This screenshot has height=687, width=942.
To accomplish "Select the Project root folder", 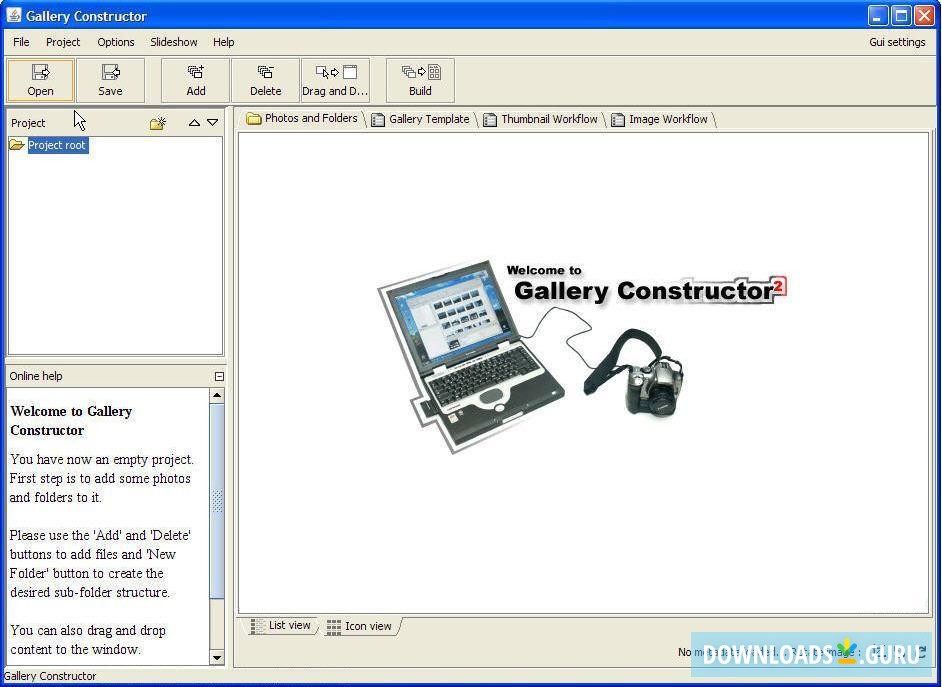I will (x=49, y=145).
